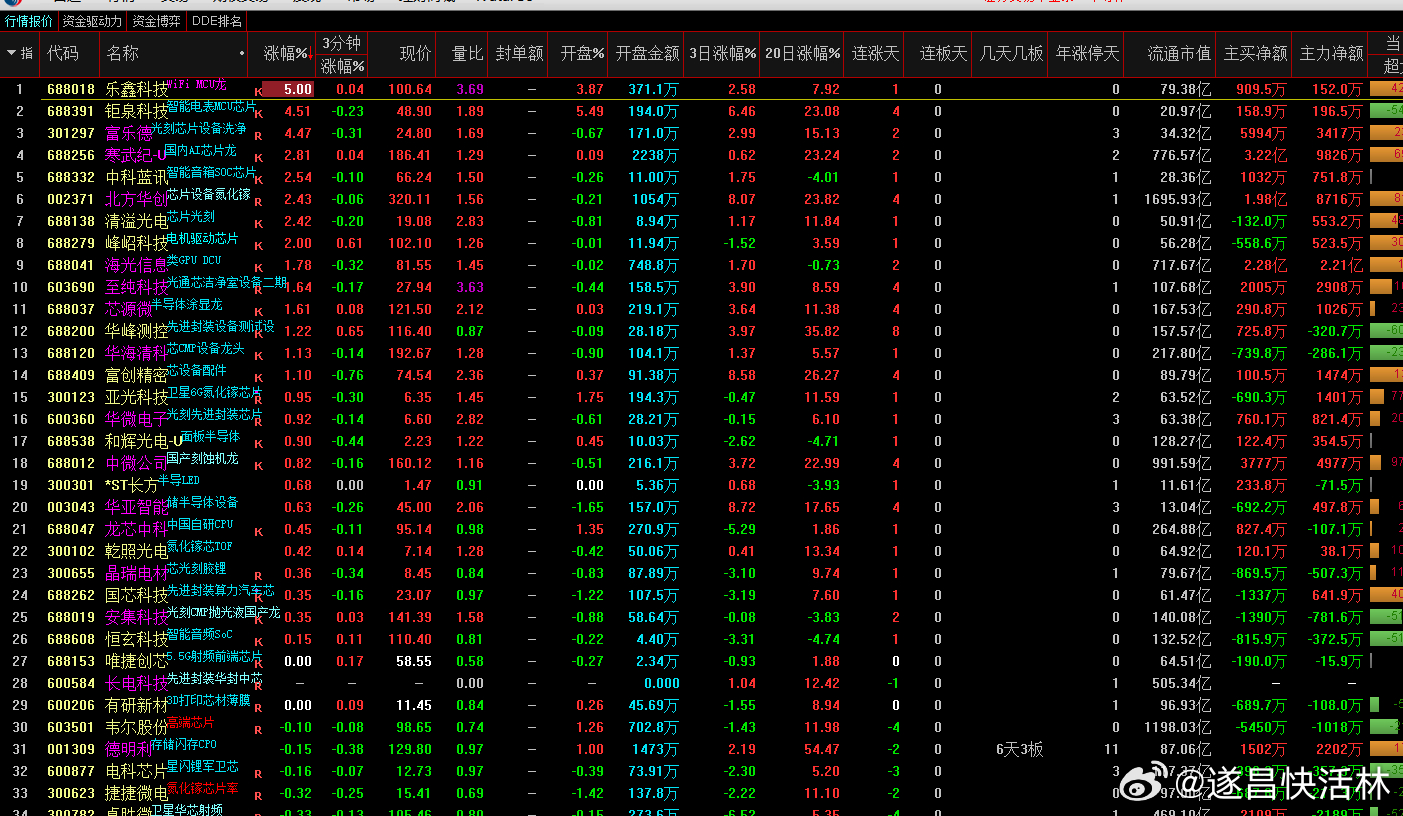The width and height of the screenshot is (1403, 816).
Task: Click the small dot in 名称 header
Action: click(242, 54)
